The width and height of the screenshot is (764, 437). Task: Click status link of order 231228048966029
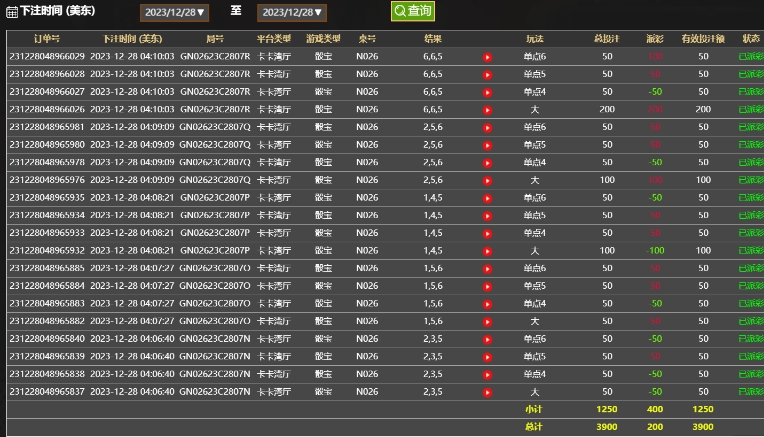[x=750, y=57]
